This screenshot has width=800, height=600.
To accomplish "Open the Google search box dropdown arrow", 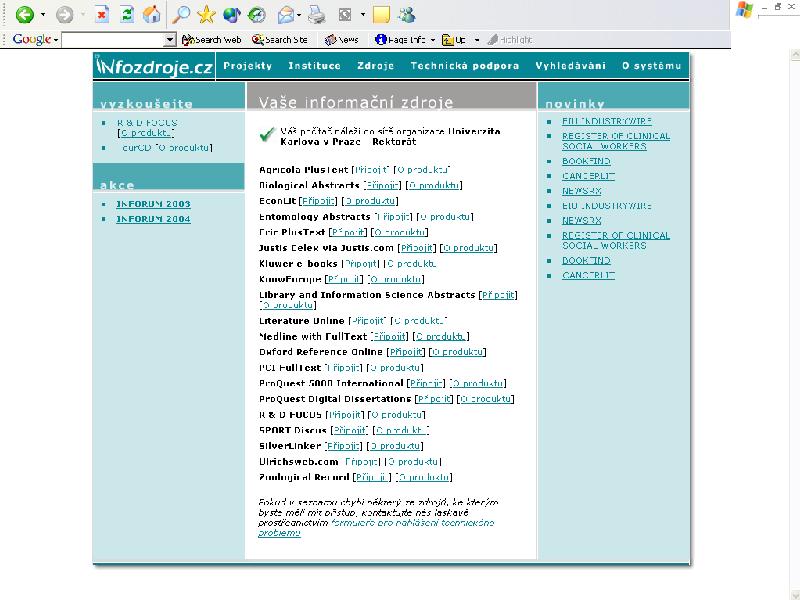I will (170, 40).
